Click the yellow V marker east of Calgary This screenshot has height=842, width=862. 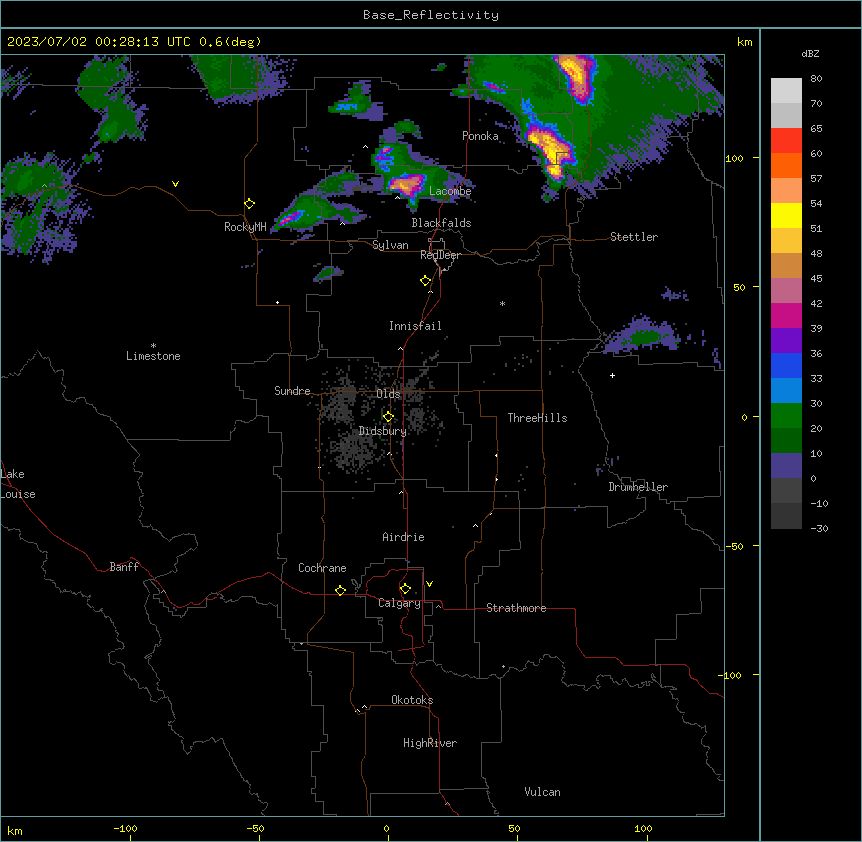click(x=429, y=584)
